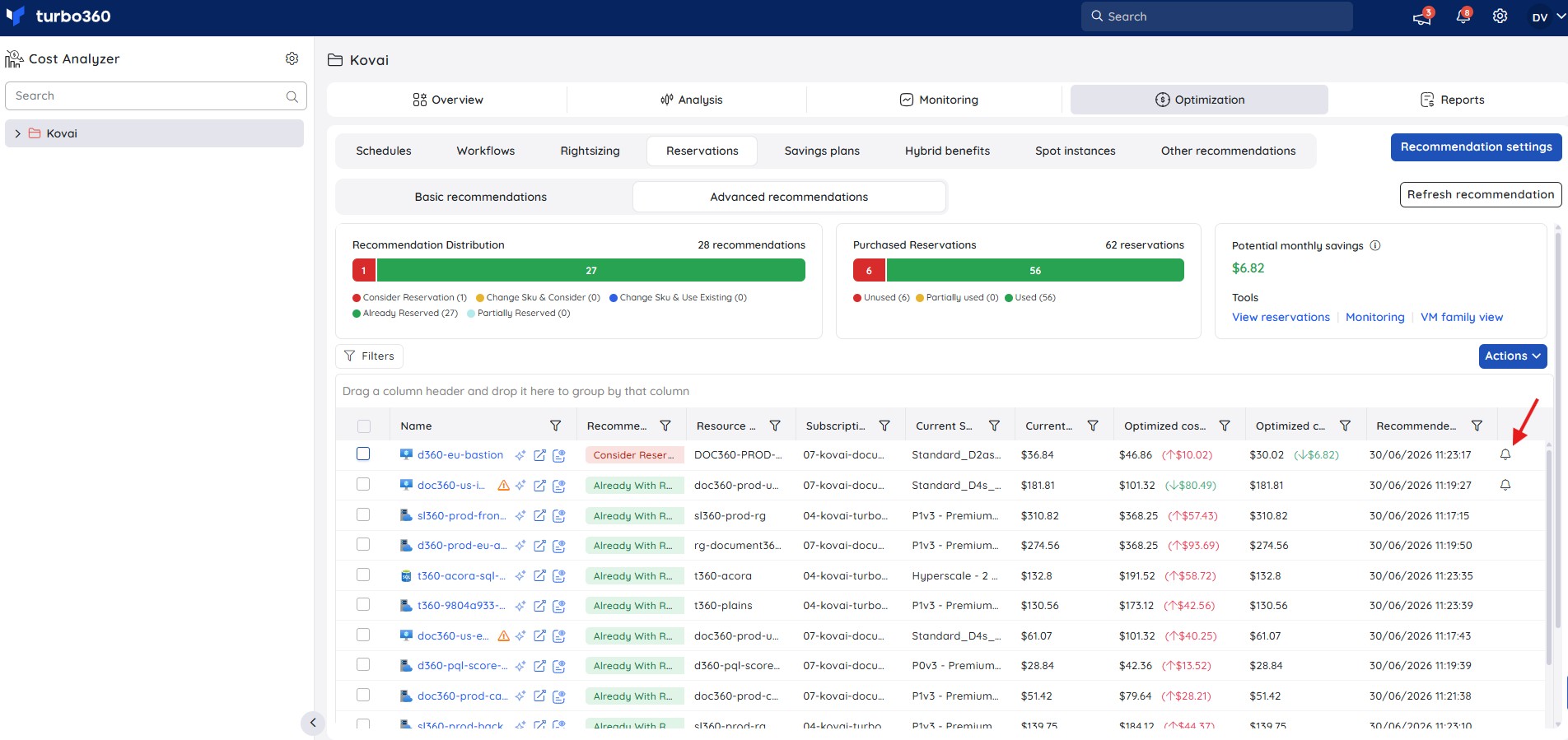The image size is (1568, 740).
Task: Open the d360-eu-bastion resource name
Action: click(x=460, y=454)
